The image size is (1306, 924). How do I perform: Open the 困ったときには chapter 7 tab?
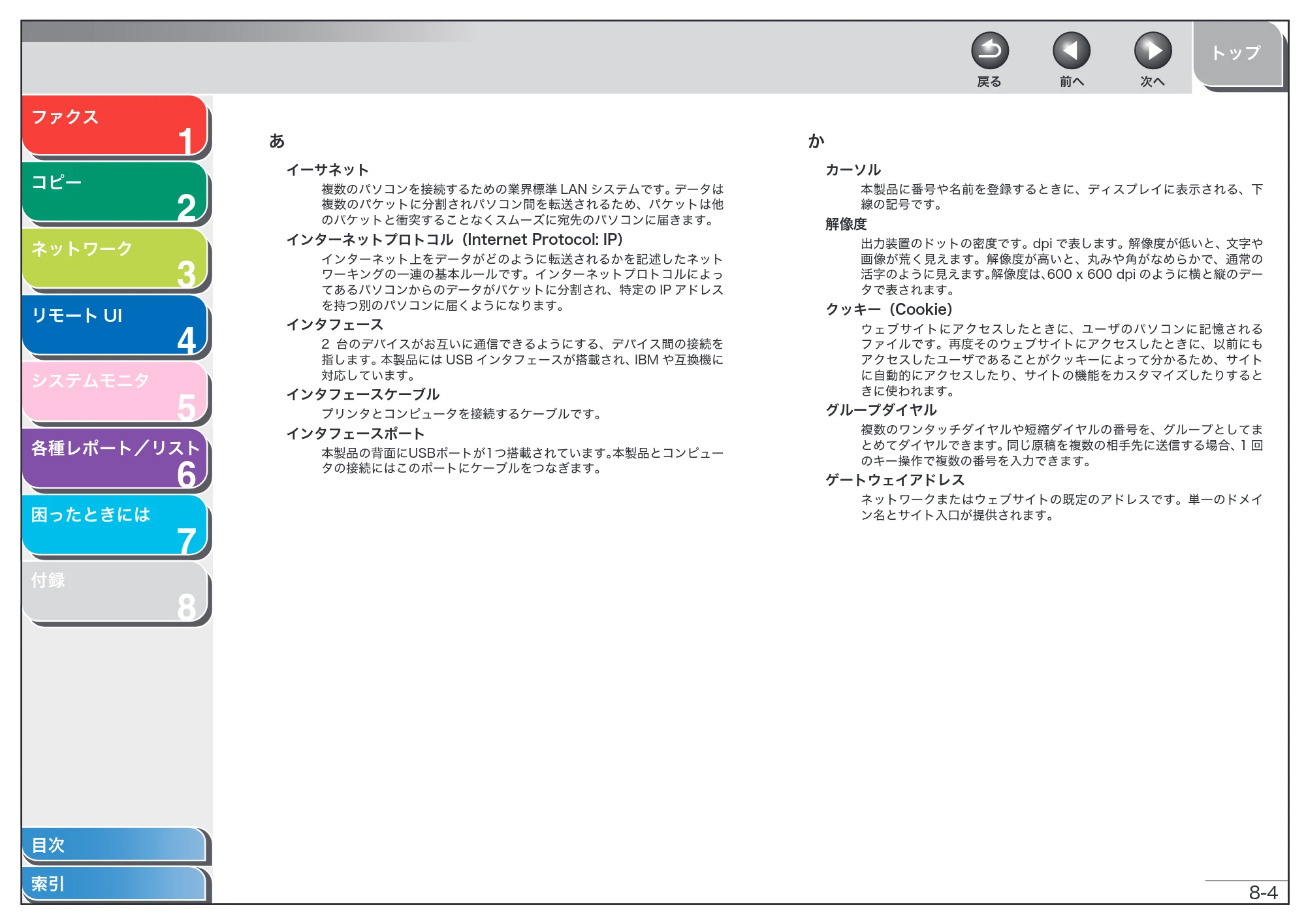(x=115, y=525)
